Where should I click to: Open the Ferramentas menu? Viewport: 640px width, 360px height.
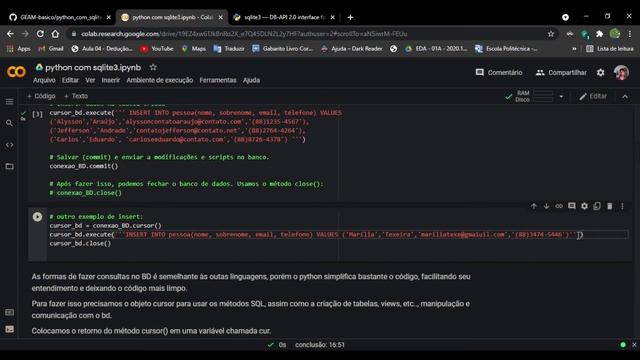[218, 80]
